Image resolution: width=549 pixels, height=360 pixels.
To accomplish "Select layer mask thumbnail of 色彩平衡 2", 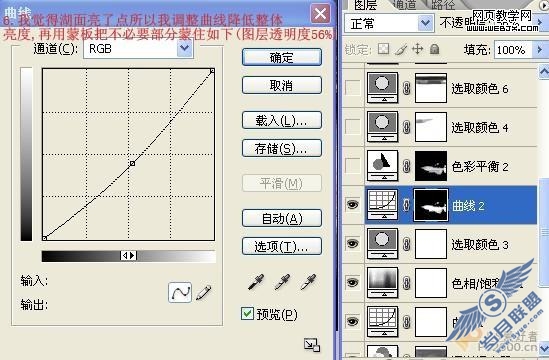I will [x=431, y=166].
